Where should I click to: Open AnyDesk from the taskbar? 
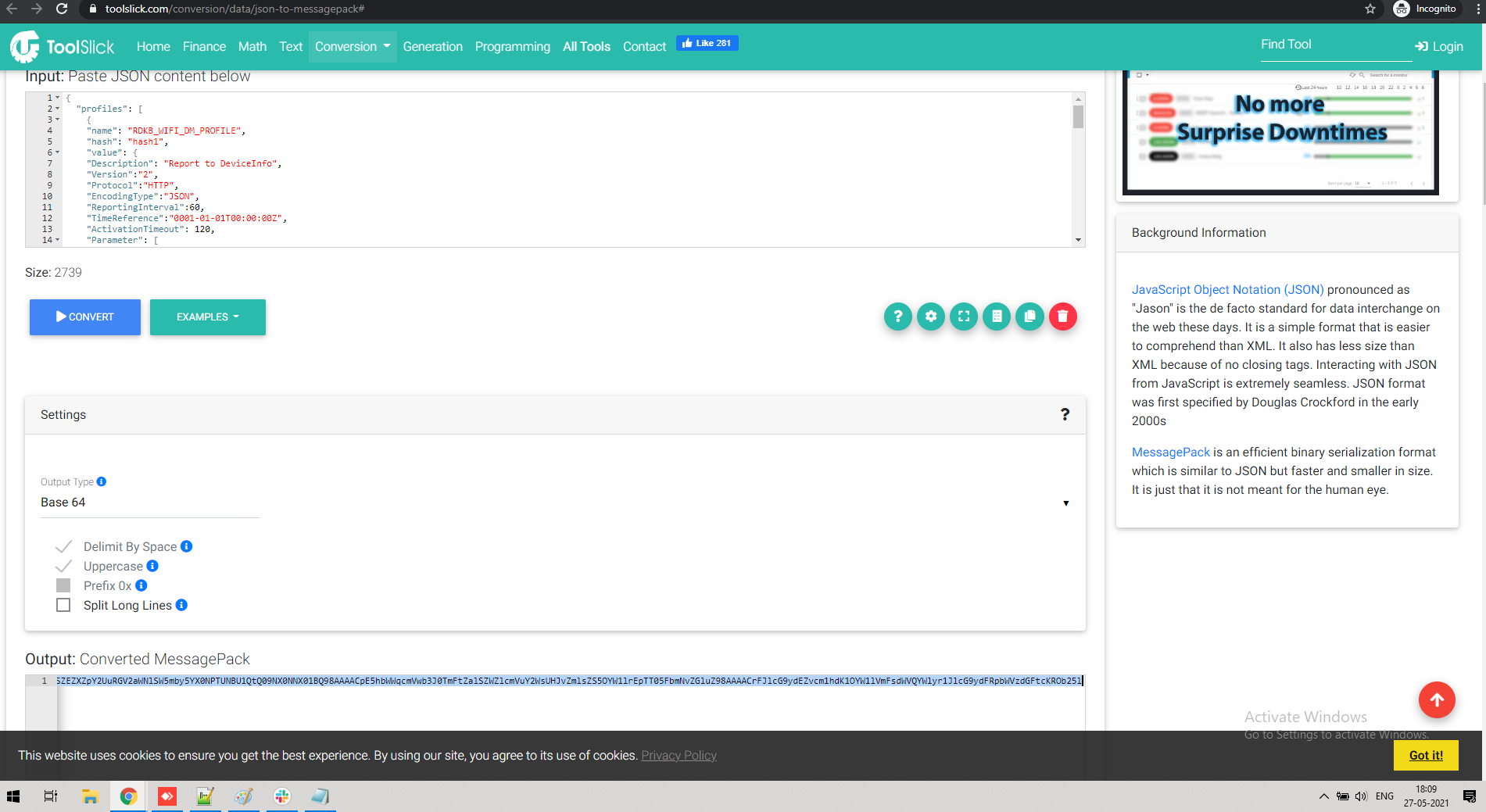click(167, 796)
